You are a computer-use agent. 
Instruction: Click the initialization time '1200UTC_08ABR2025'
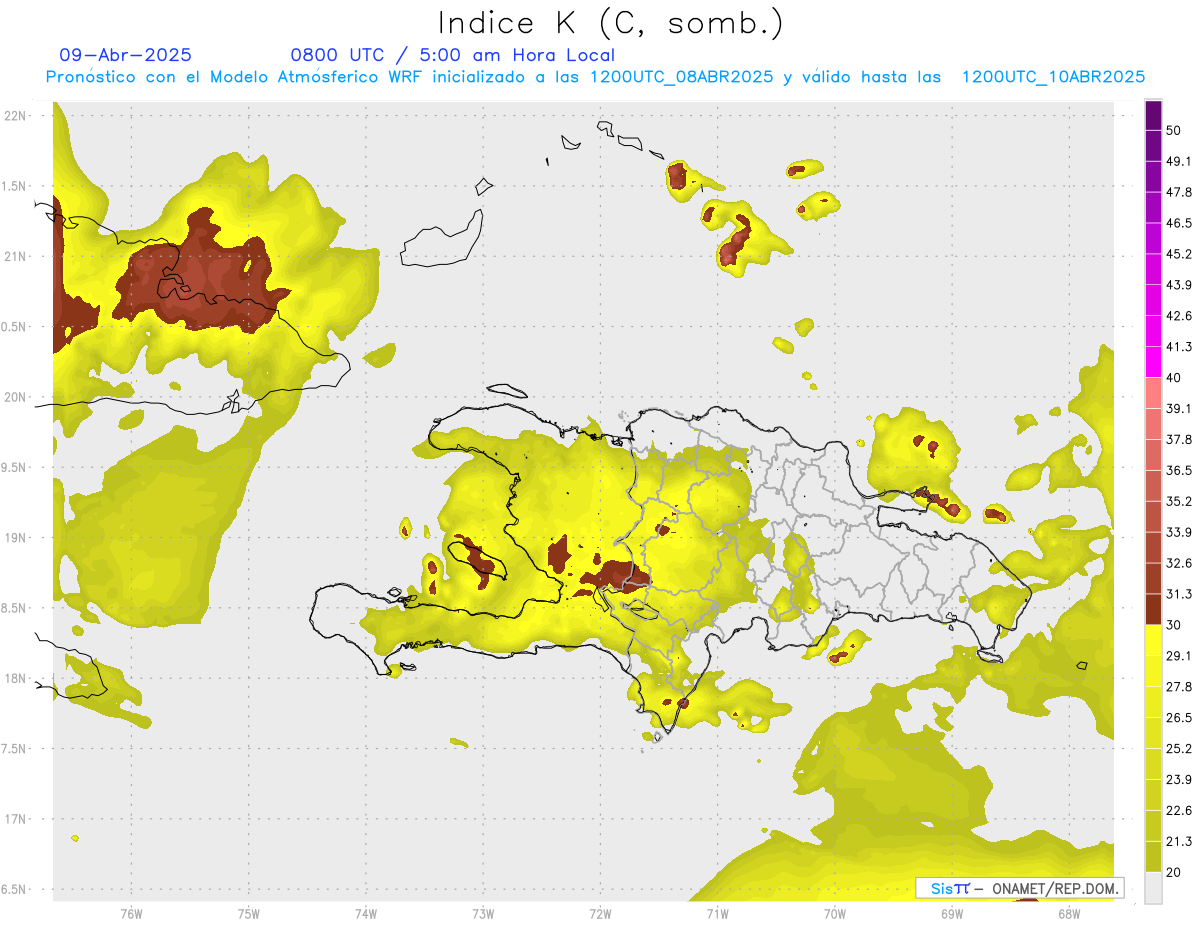pos(681,77)
